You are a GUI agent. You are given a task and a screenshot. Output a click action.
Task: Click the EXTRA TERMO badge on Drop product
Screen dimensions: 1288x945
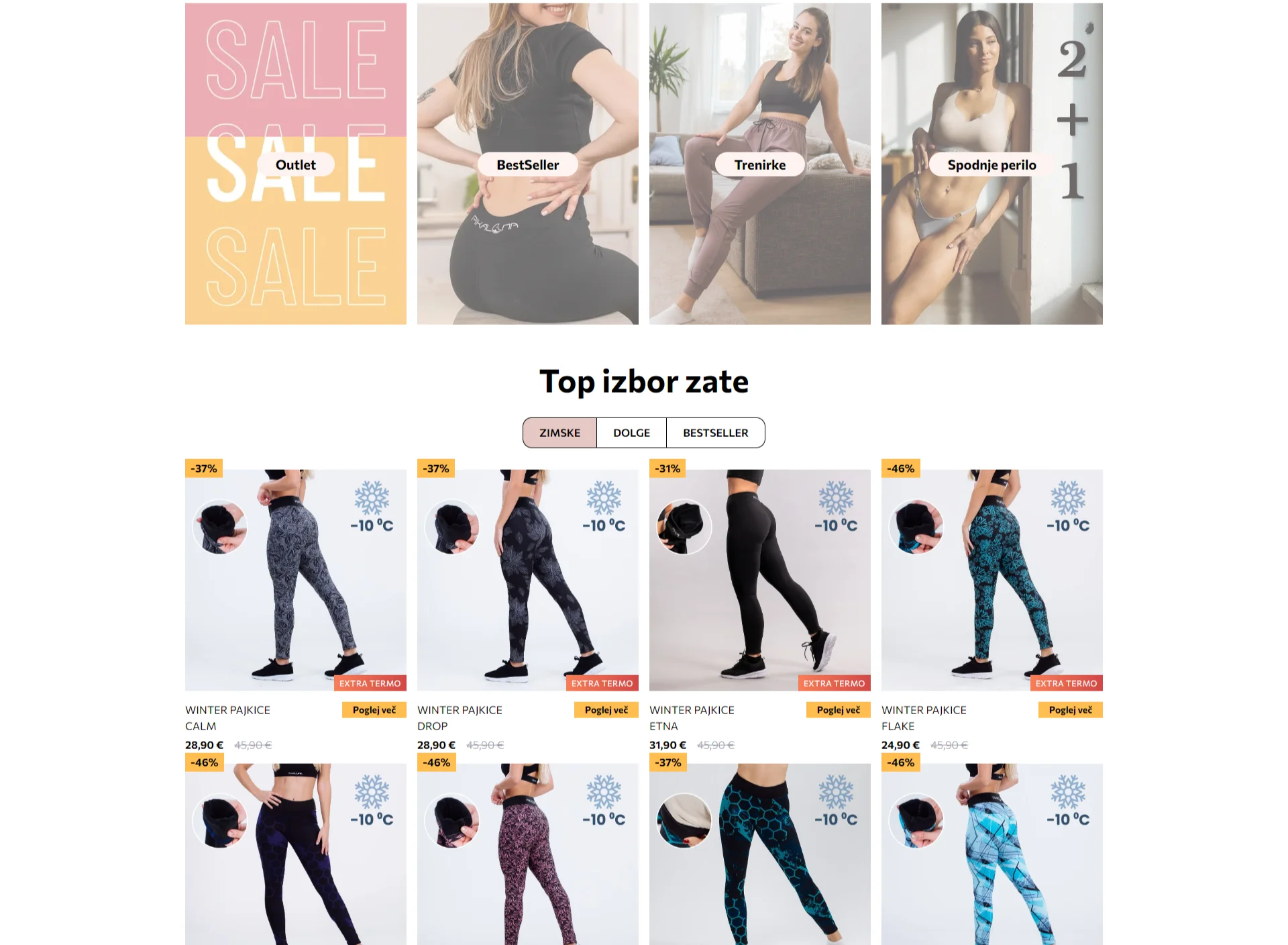click(602, 683)
